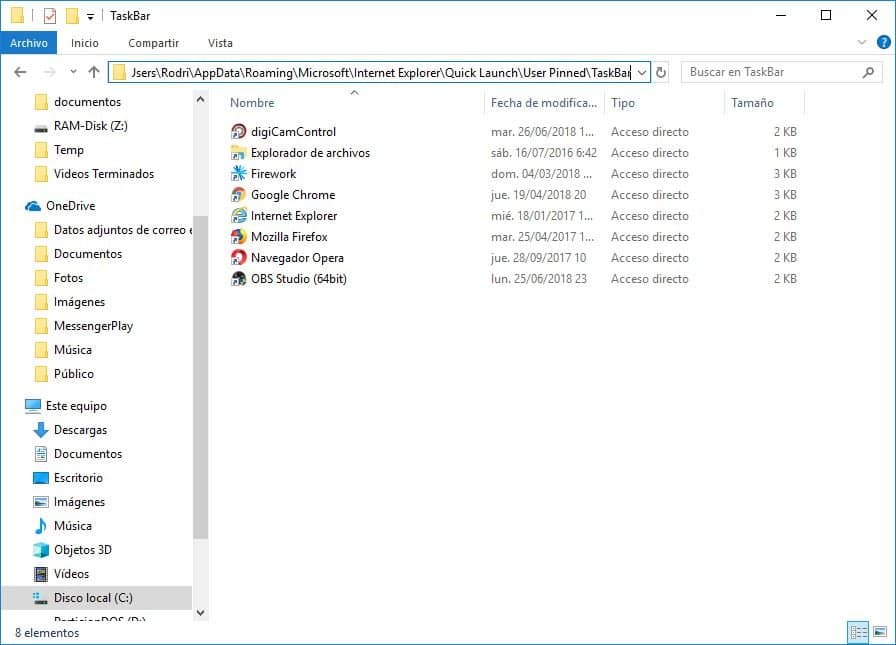
Task: Click the Properties checkmark quick access icon
Action: click(50, 16)
